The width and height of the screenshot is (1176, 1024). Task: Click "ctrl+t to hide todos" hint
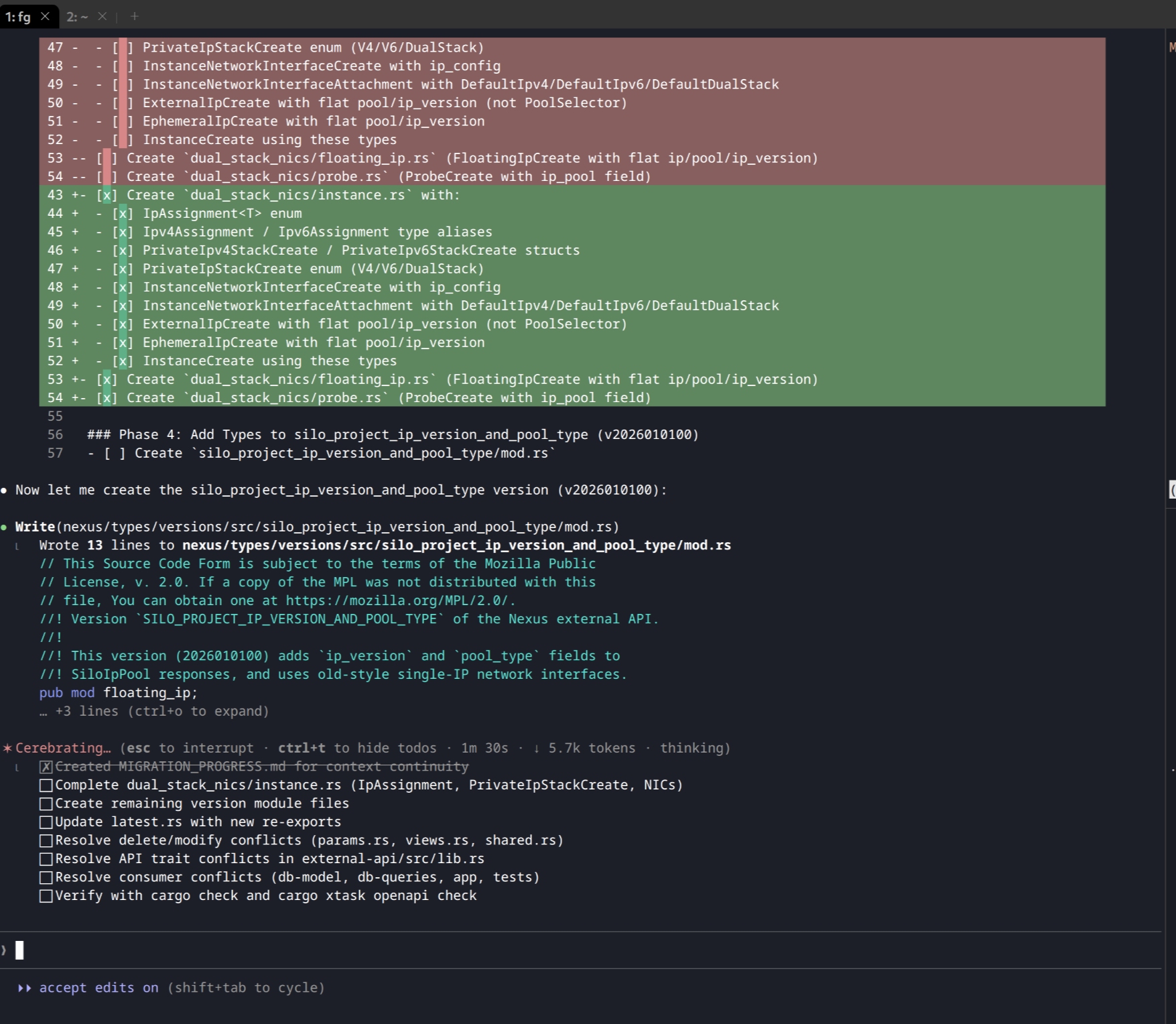[x=357, y=748]
